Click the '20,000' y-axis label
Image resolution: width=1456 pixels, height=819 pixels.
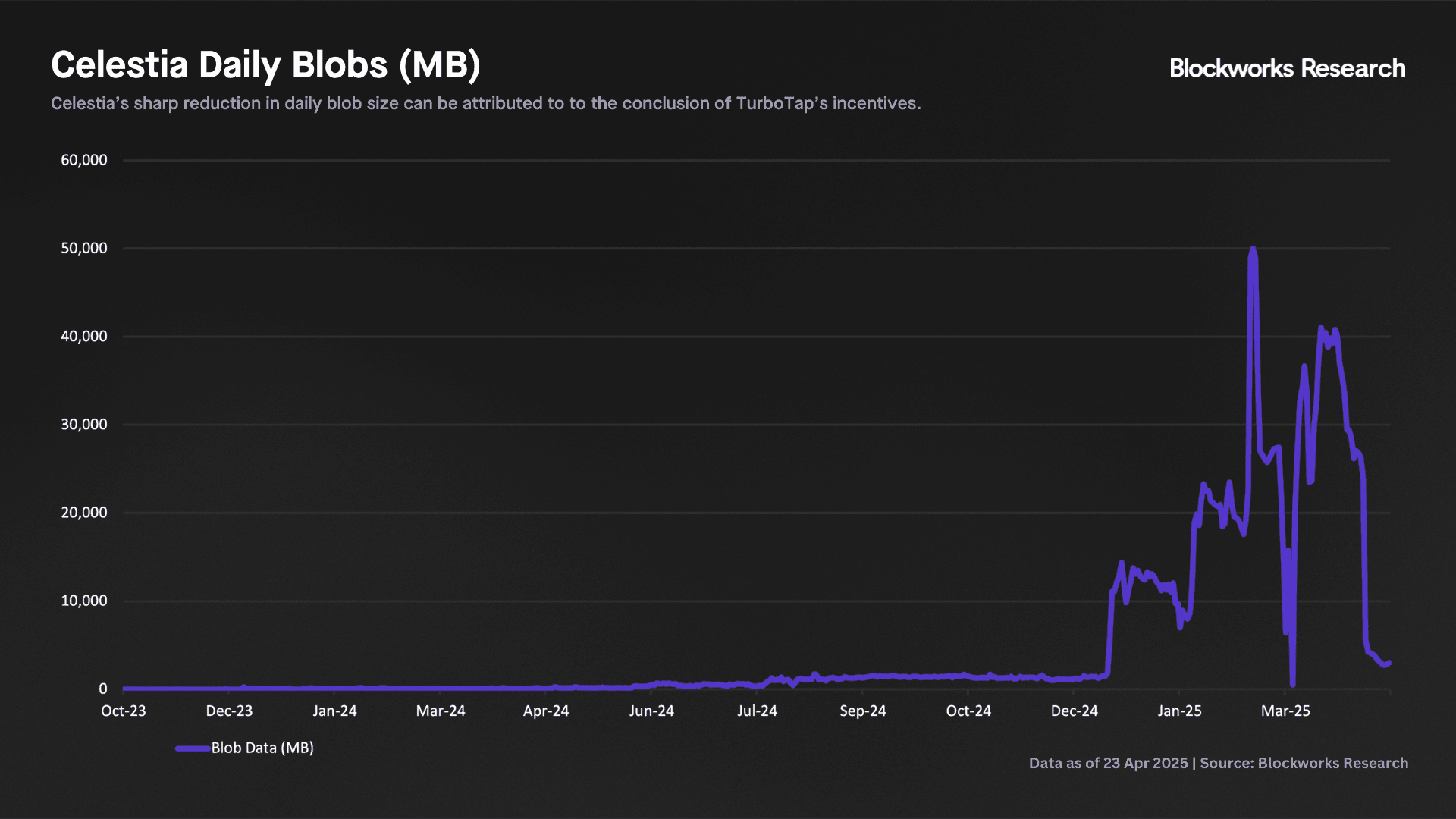pos(84,513)
